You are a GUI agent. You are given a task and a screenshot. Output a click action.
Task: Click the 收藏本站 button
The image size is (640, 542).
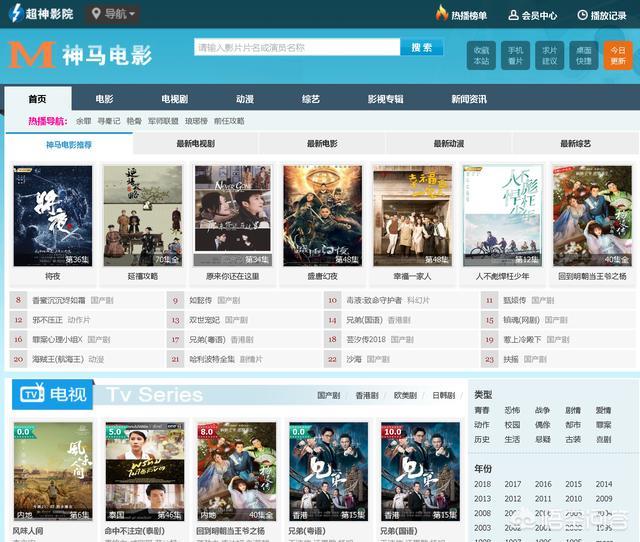click(481, 56)
